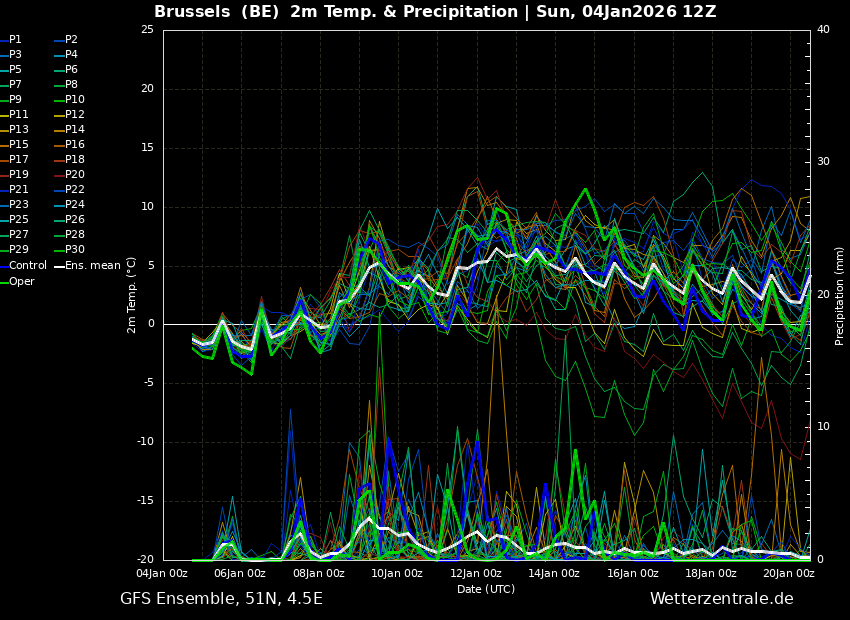Click the 08Jan 00z axis label

318,573
